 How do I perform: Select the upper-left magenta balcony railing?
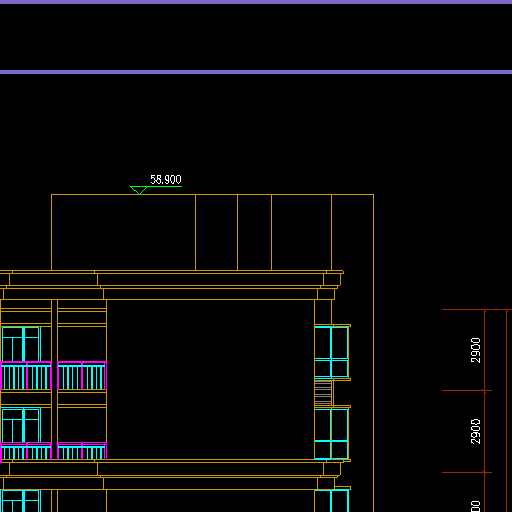[26, 376]
